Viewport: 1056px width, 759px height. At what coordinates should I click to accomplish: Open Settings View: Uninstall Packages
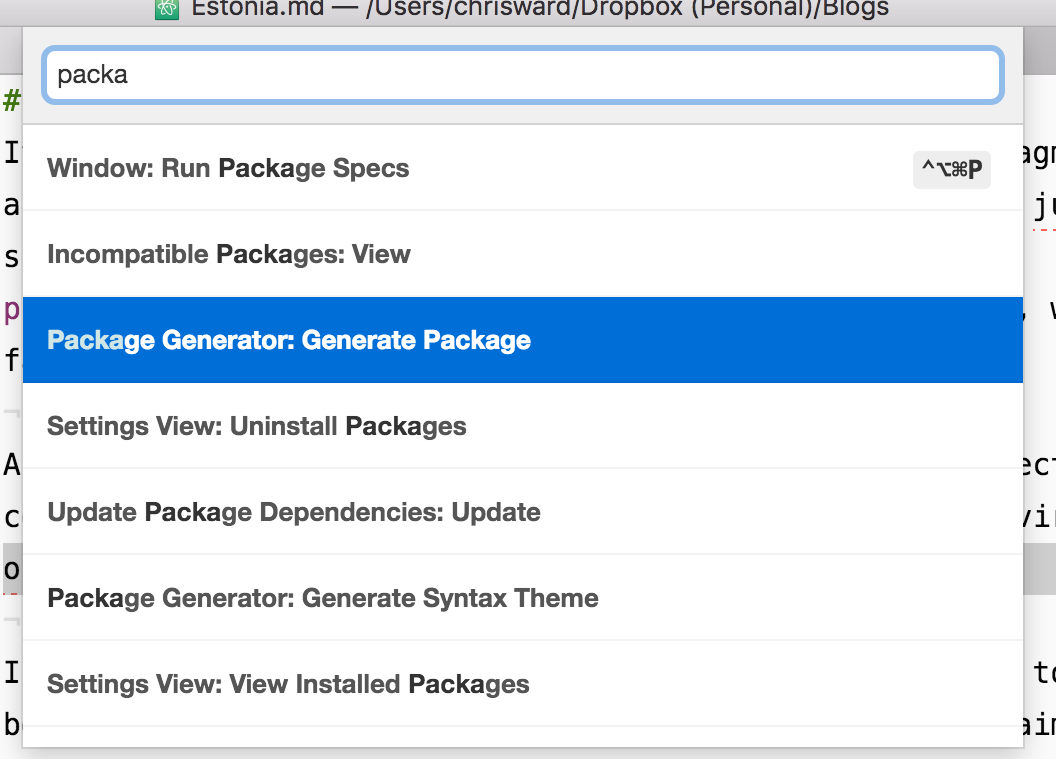[257, 426]
